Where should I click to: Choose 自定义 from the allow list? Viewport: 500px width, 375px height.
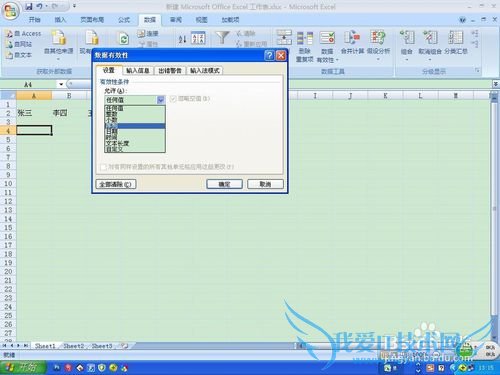(x=135, y=149)
